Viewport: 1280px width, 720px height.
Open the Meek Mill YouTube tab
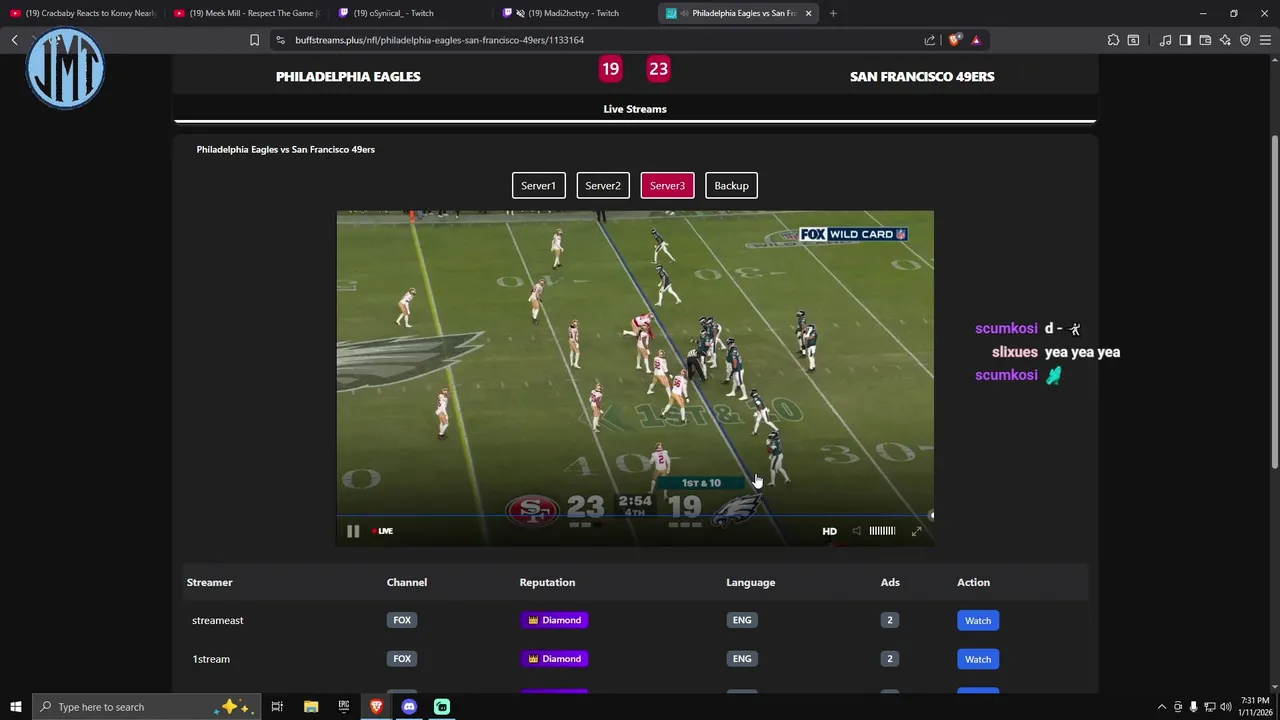pos(246,13)
